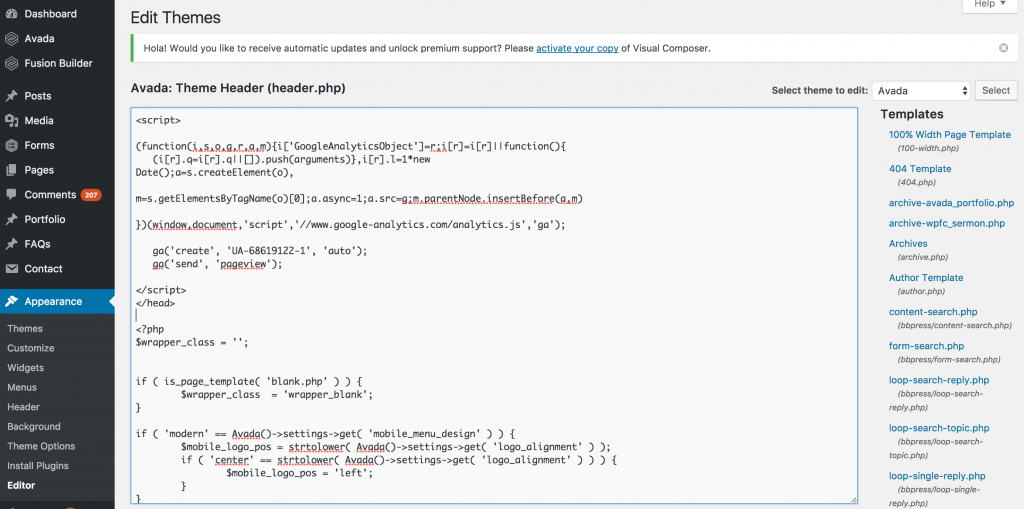Open archive-avada_portfolio.php template
The image size is (1024, 509).
click(952, 203)
